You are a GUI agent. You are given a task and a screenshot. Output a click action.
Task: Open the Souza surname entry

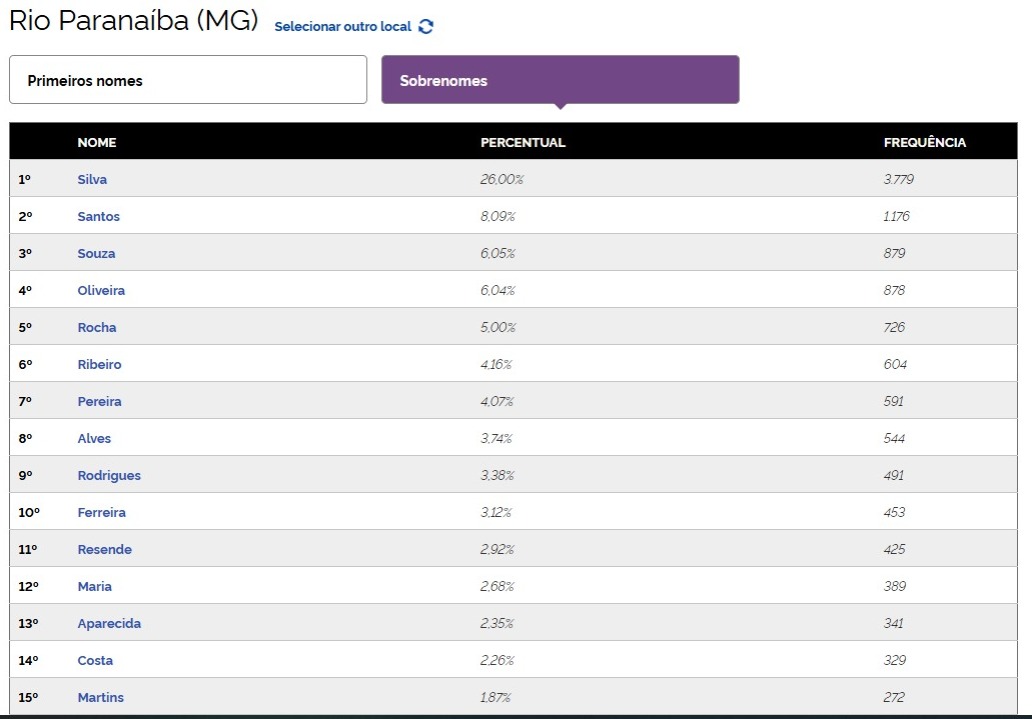[x=96, y=254]
